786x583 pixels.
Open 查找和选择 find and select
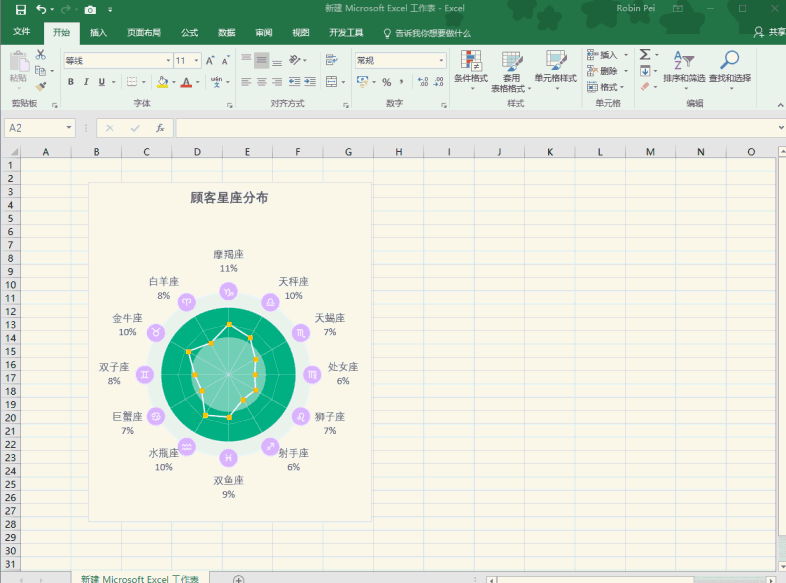(730, 70)
